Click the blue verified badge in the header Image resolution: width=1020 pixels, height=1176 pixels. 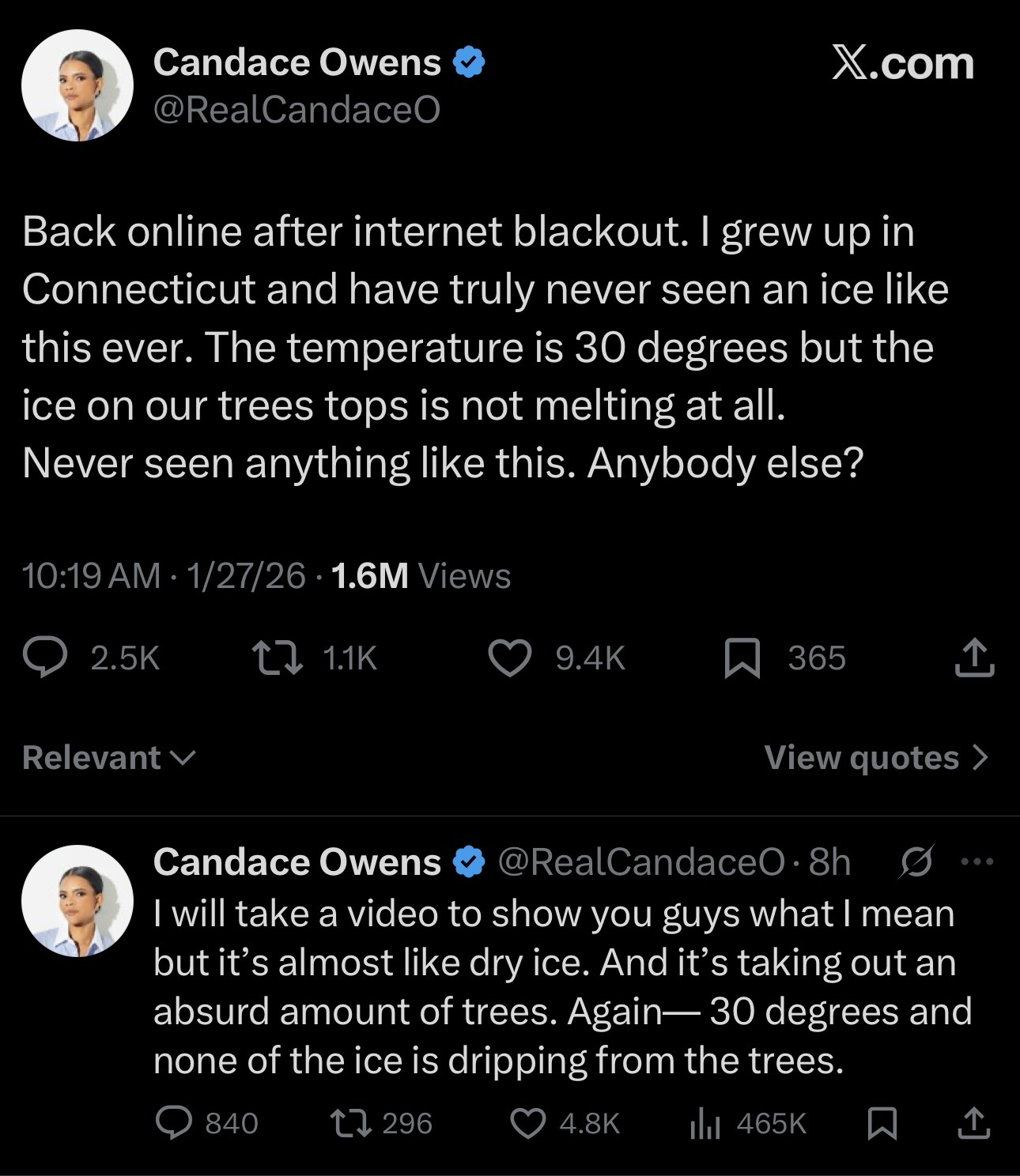click(x=468, y=62)
